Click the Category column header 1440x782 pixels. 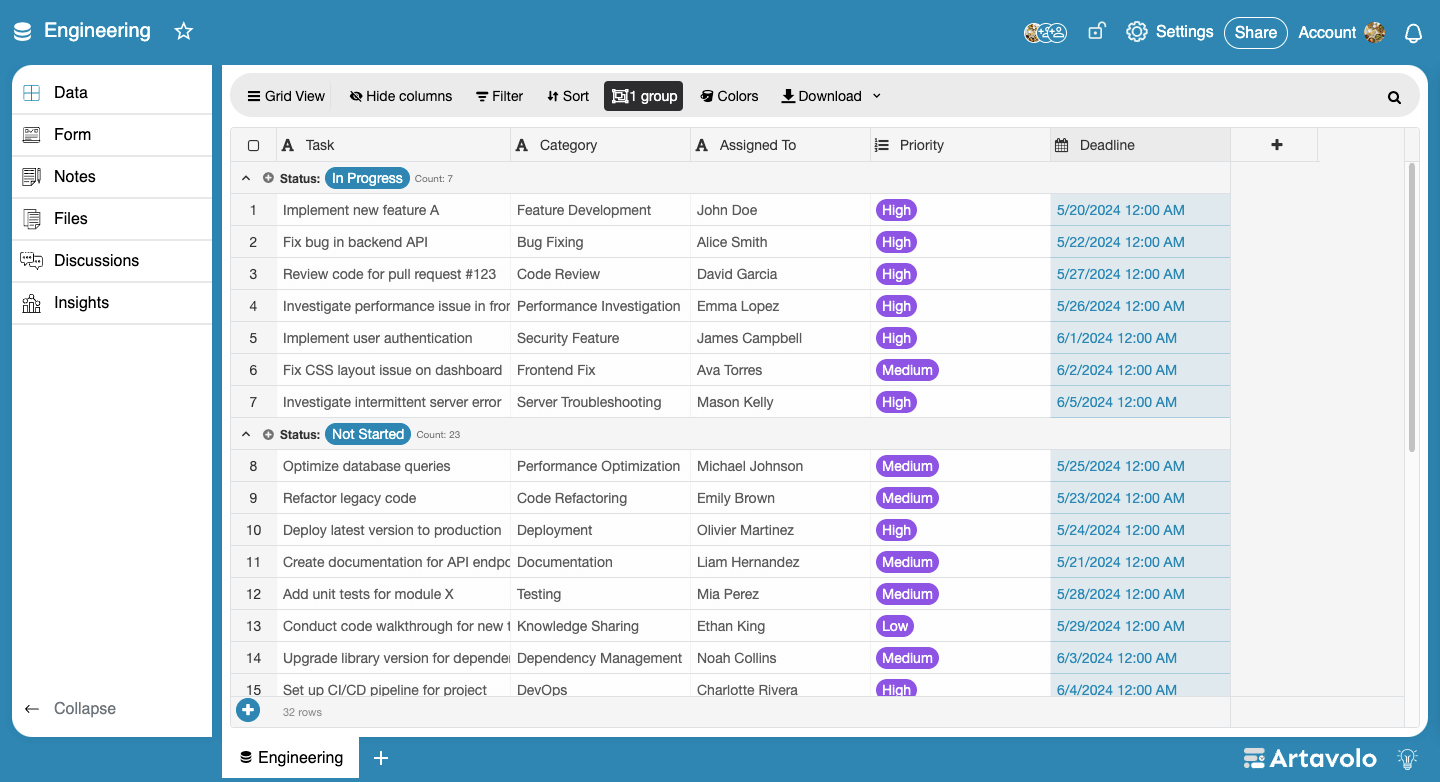600,145
